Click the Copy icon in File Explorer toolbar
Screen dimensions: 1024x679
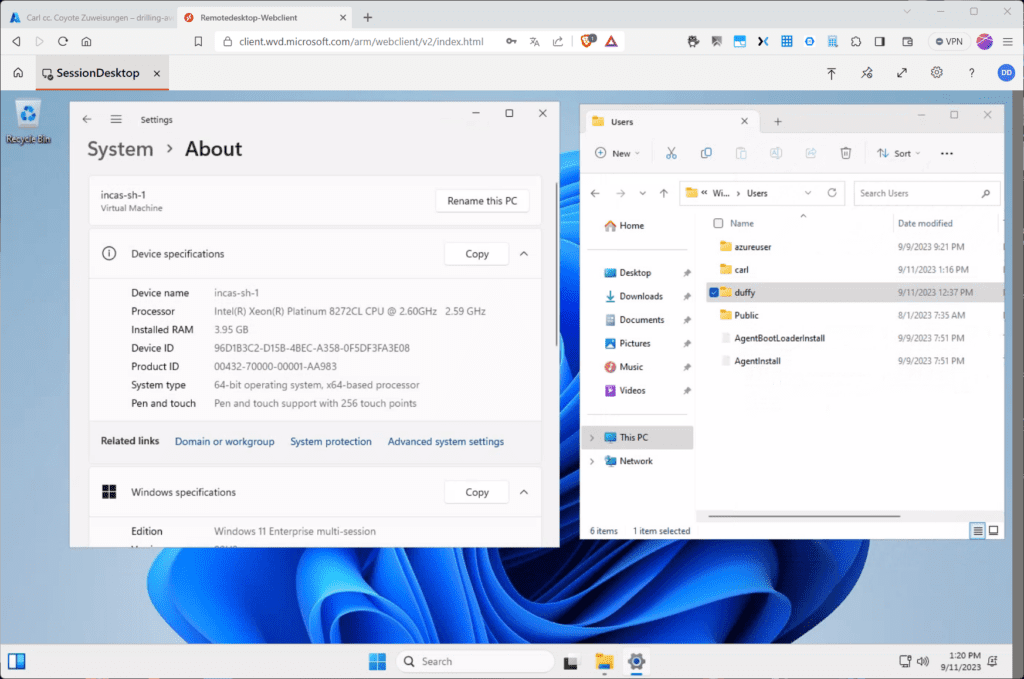click(x=706, y=153)
